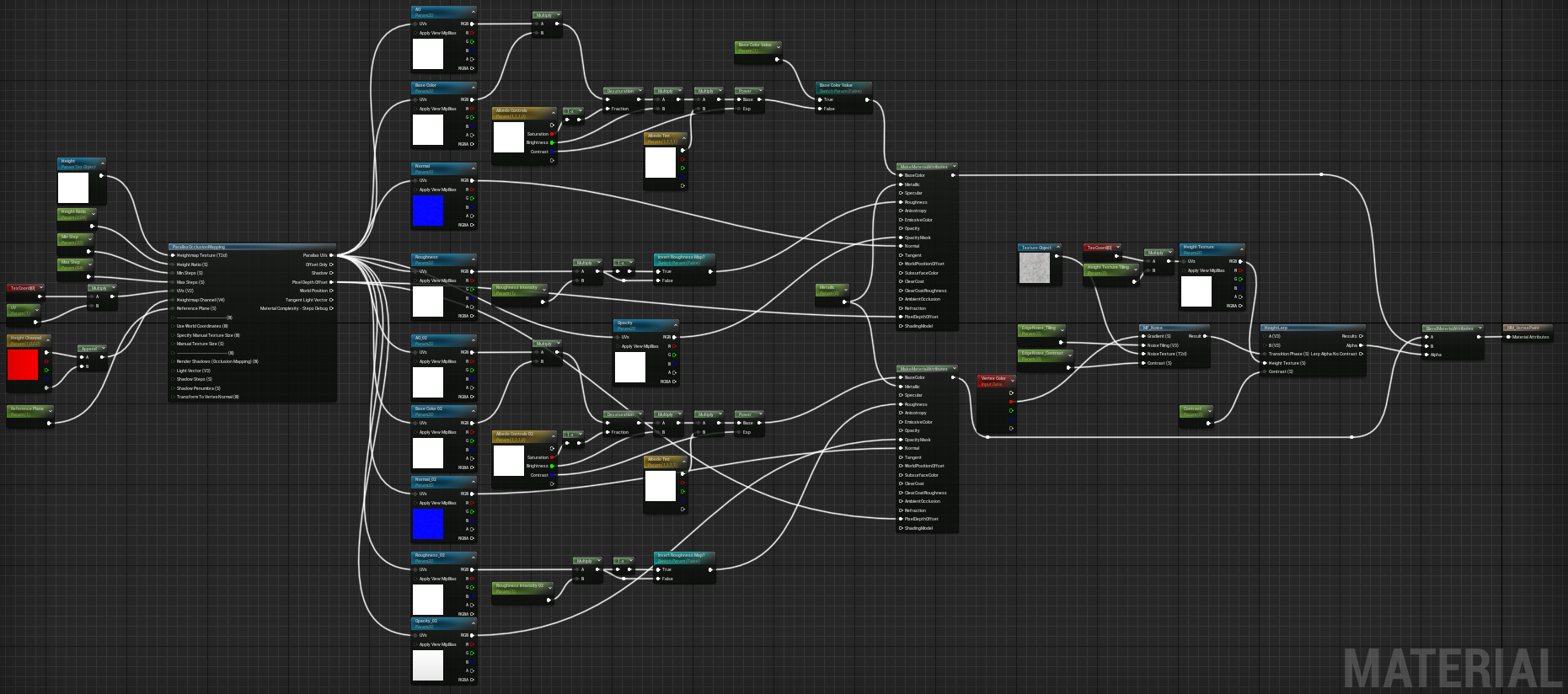Toggle Specify Manual Texture Size (B) pin

[173, 335]
